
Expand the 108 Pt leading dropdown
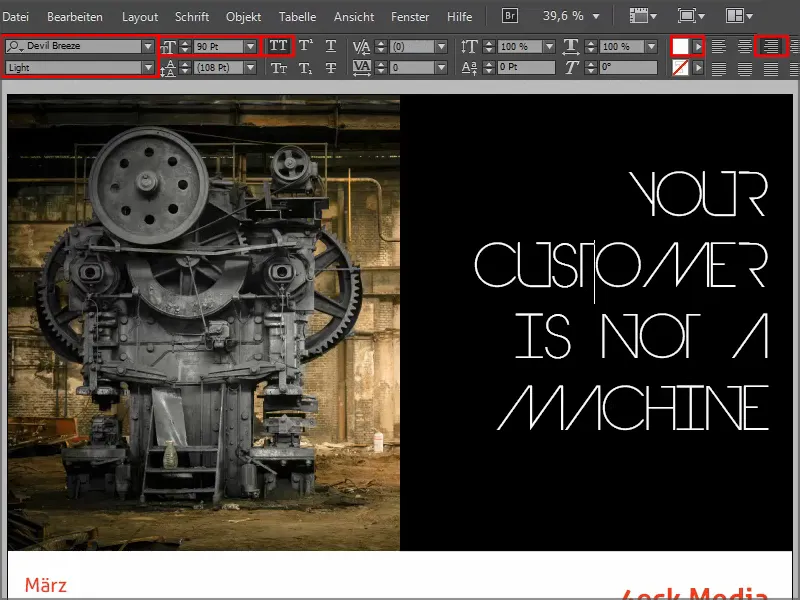[x=250, y=67]
